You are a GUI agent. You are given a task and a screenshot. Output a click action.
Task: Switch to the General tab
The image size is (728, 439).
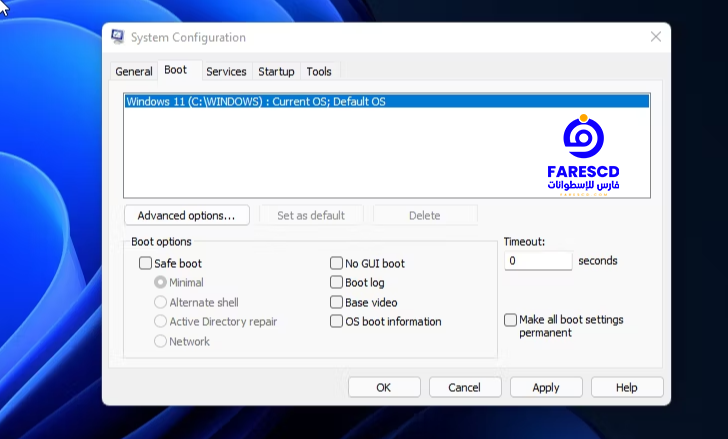pos(134,71)
